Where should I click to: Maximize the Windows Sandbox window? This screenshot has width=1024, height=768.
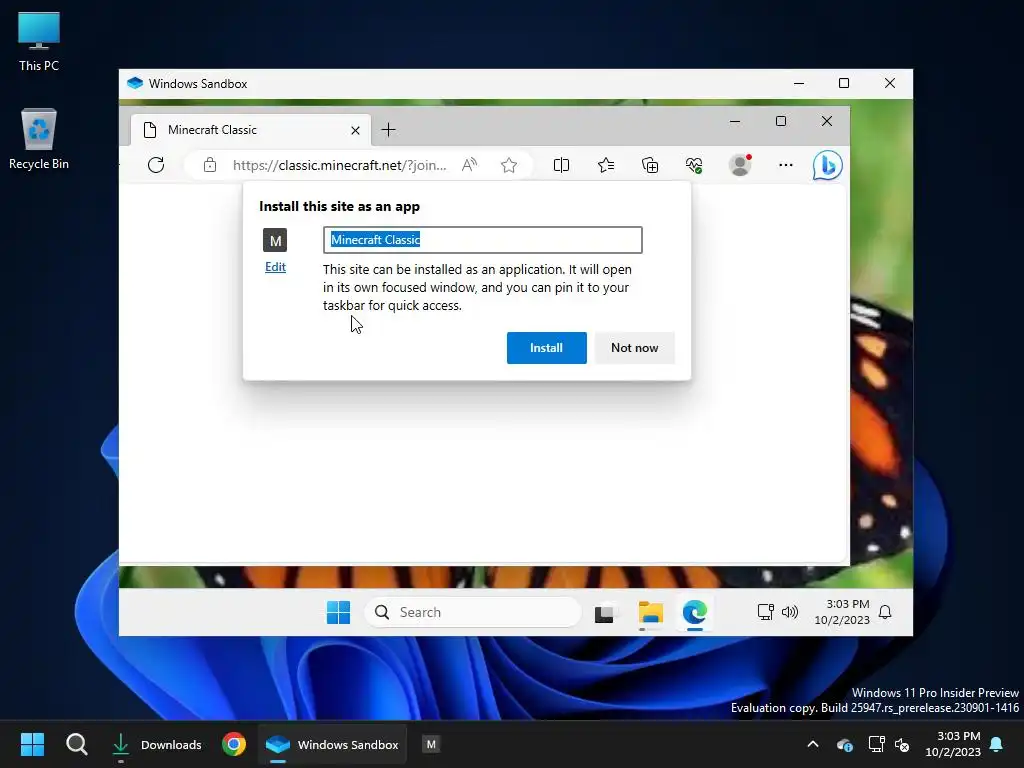(x=844, y=84)
